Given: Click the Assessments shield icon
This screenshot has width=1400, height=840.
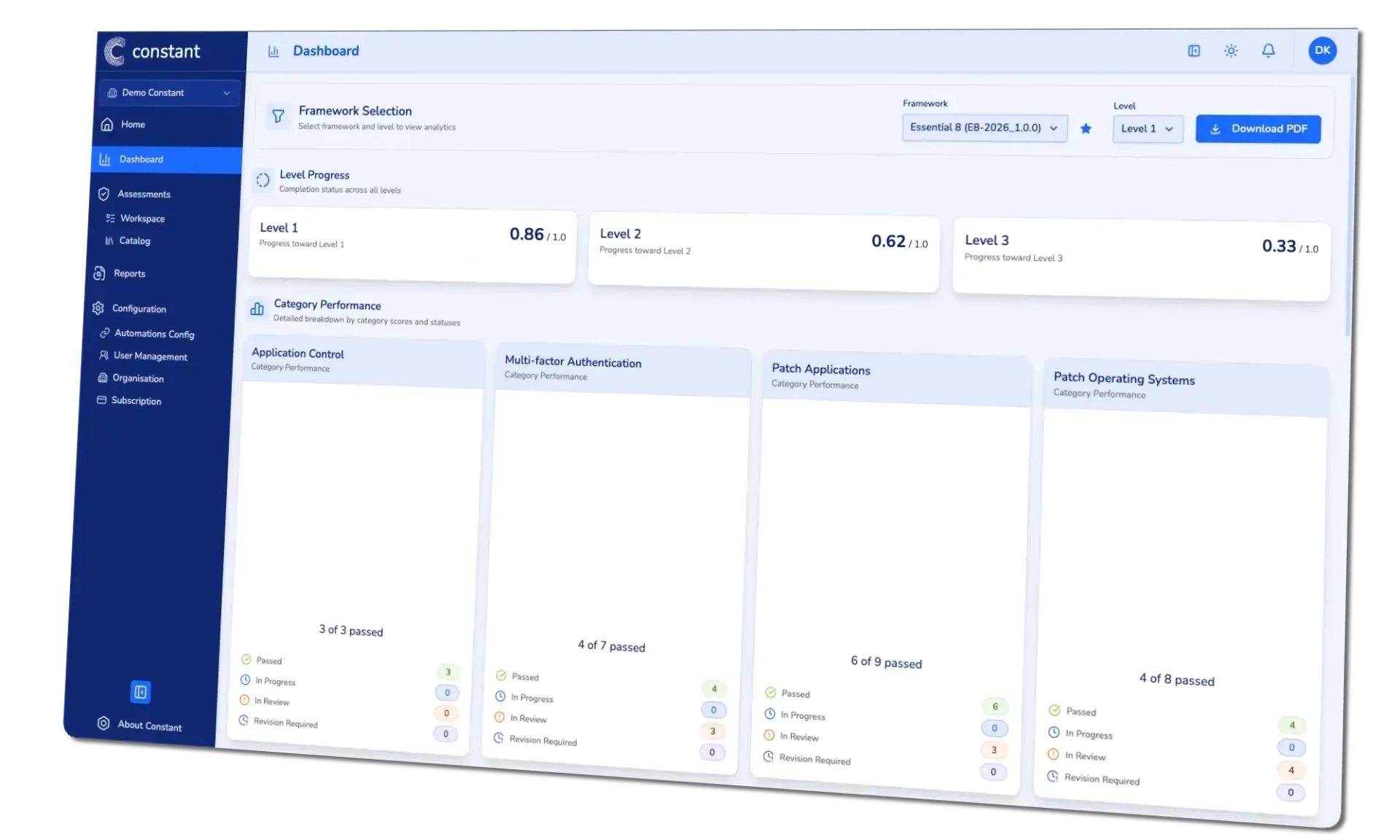Looking at the screenshot, I should click(104, 194).
